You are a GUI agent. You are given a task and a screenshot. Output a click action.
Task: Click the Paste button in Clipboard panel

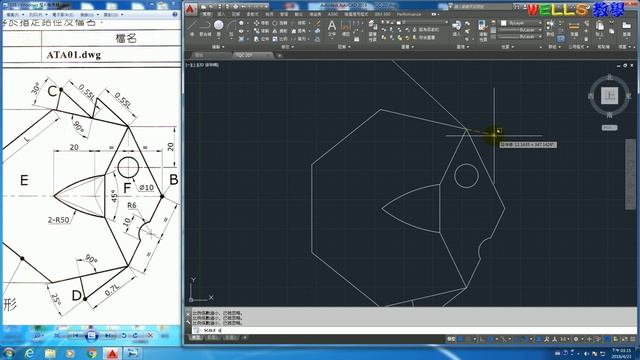[599, 28]
